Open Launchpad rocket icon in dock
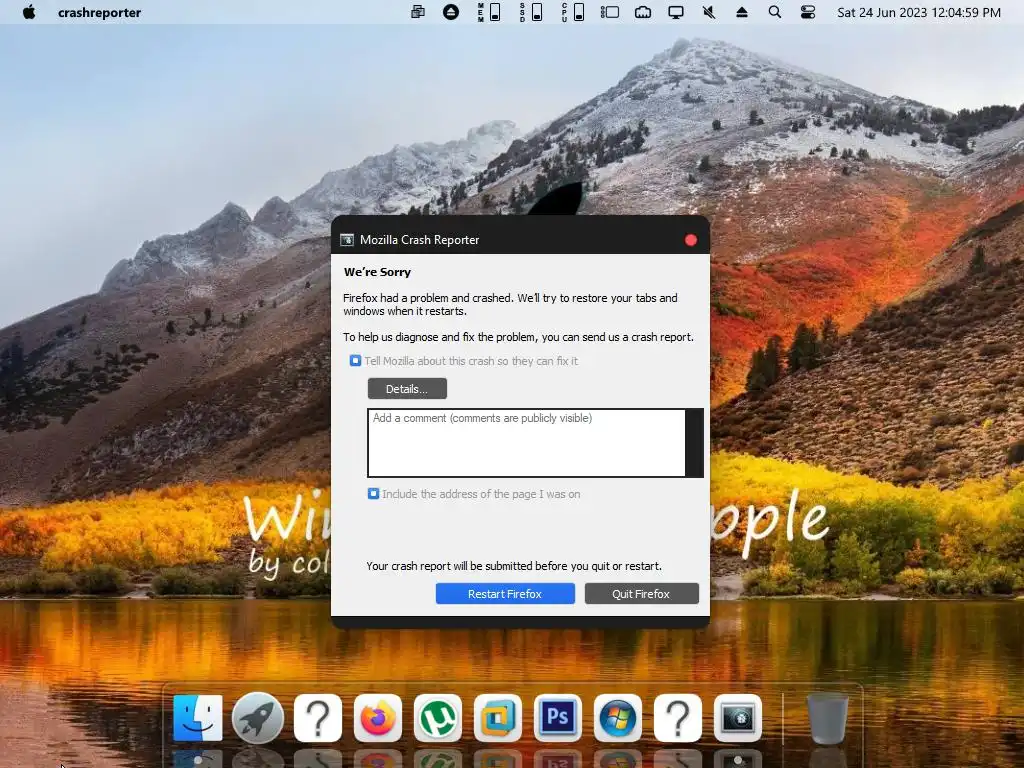This screenshot has width=1024, height=768. point(258,718)
